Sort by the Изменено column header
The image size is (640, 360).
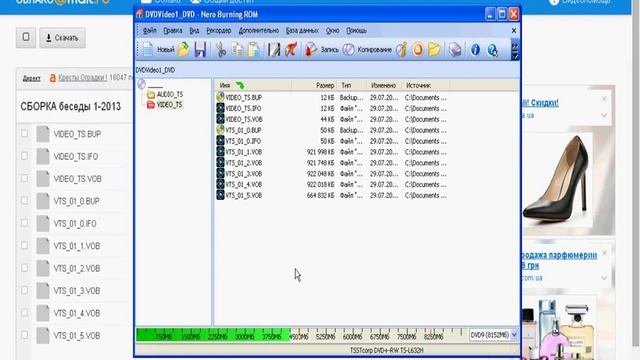pyautogui.click(x=384, y=85)
